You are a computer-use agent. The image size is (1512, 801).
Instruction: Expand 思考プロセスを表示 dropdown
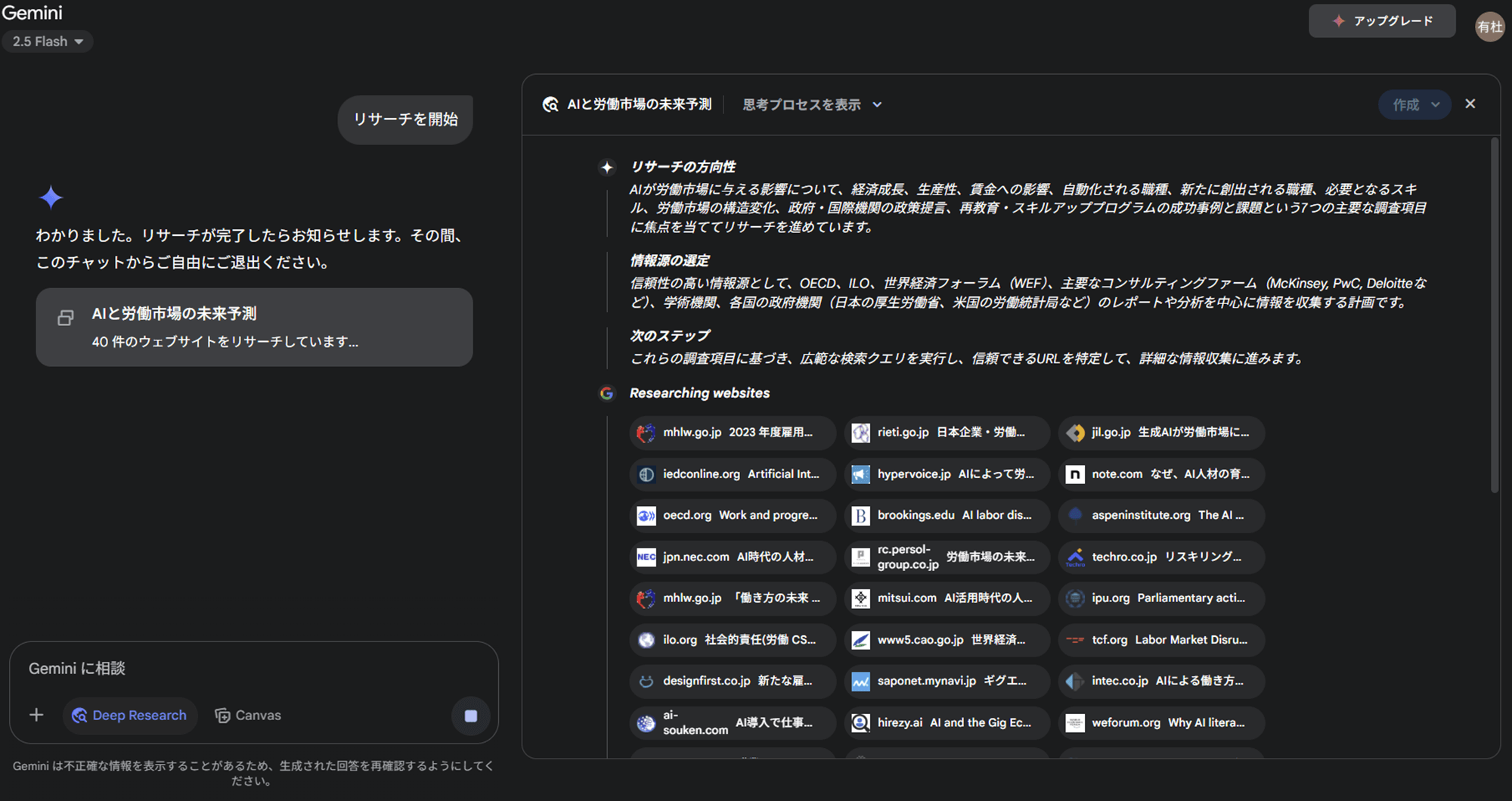point(812,104)
